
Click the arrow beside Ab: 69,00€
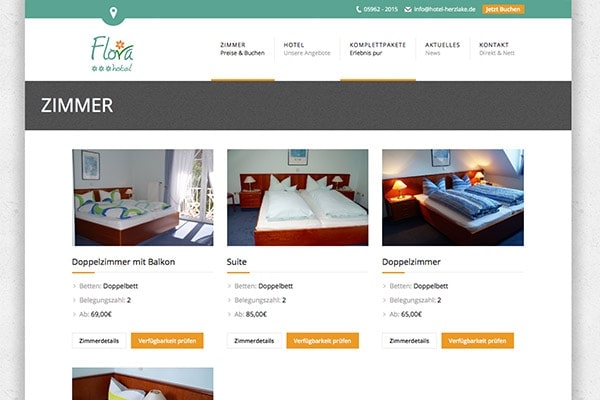click(74, 314)
